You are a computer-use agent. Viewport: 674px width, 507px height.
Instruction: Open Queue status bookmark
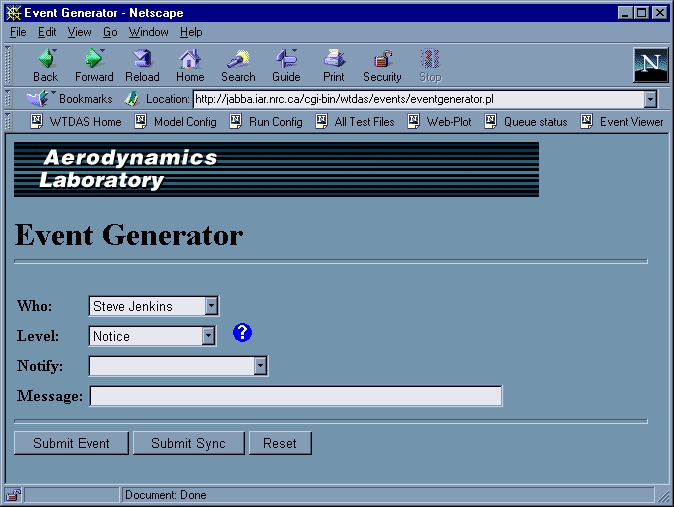pyautogui.click(x=526, y=122)
